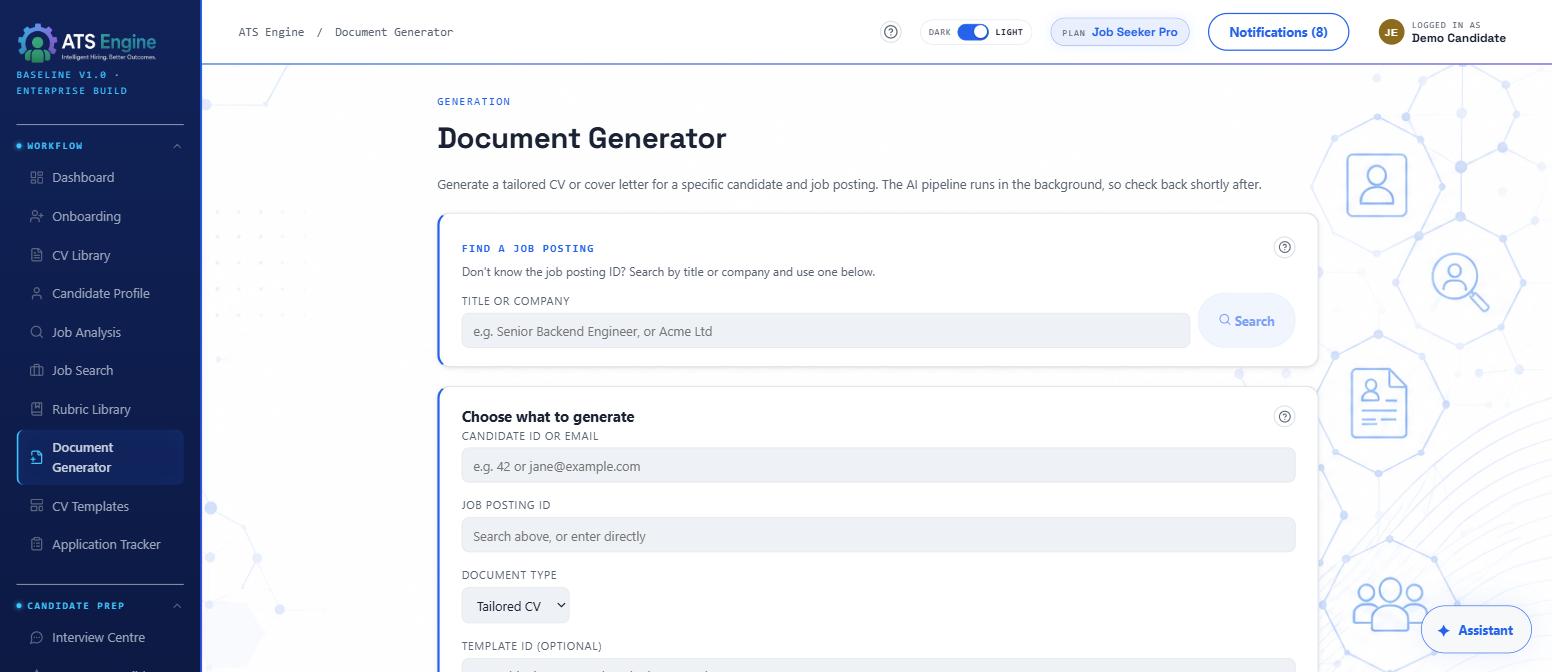The image size is (1552, 672).
Task: Click the Onboarding sidebar icon
Action: click(37, 216)
